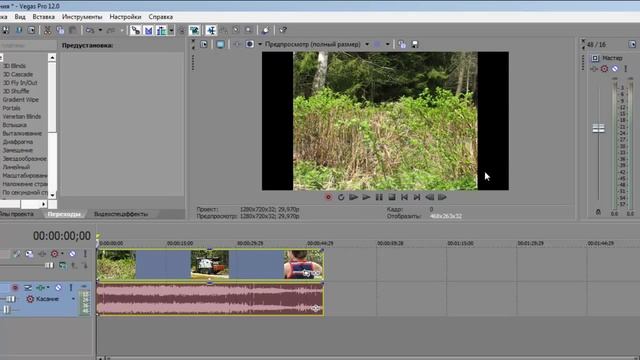640x360 pixels.
Task: Select the Envelope Edit tool in toolbar
Action: pyautogui.click(x=224, y=30)
